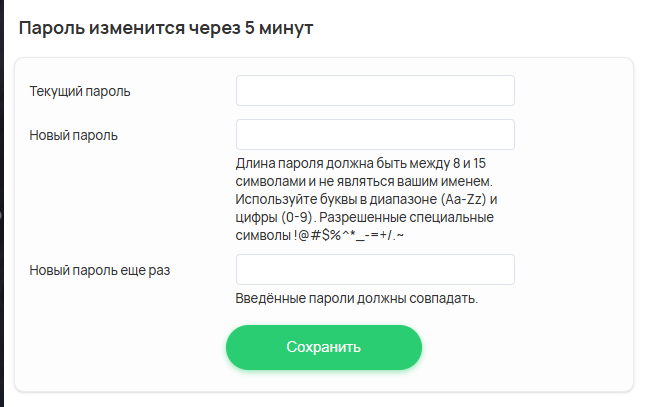The width and height of the screenshot is (664, 407).
Task: Select the Новый пароль еще раз field
Action: tap(375, 270)
